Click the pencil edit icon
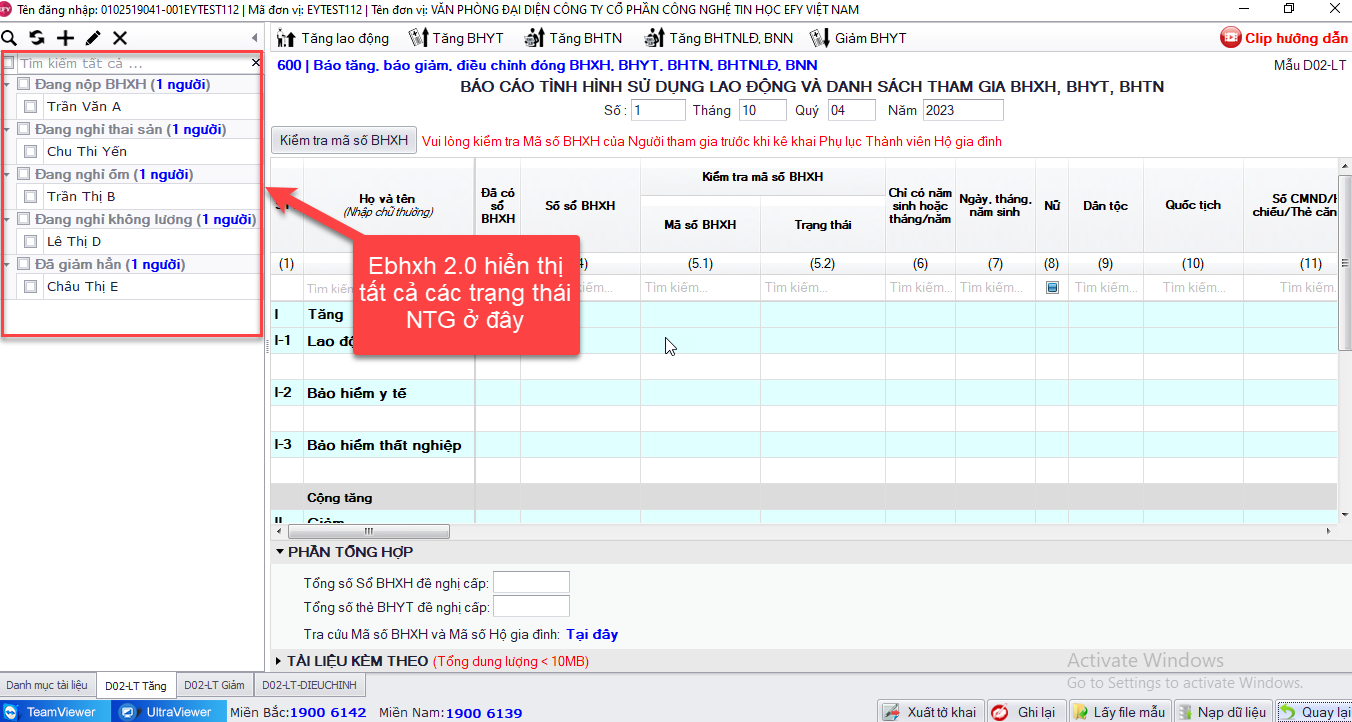The width and height of the screenshot is (1352, 722). click(x=93, y=38)
